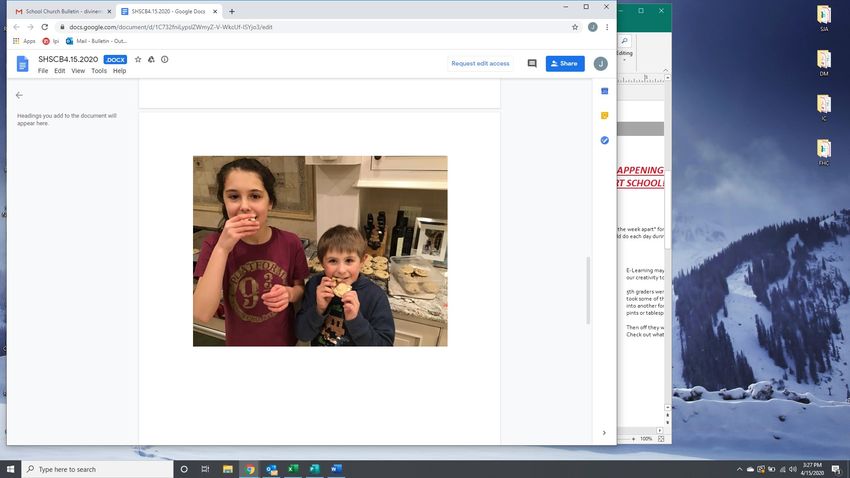Click the taskbar search box
This screenshot has height=478, width=850.
[x=98, y=469]
